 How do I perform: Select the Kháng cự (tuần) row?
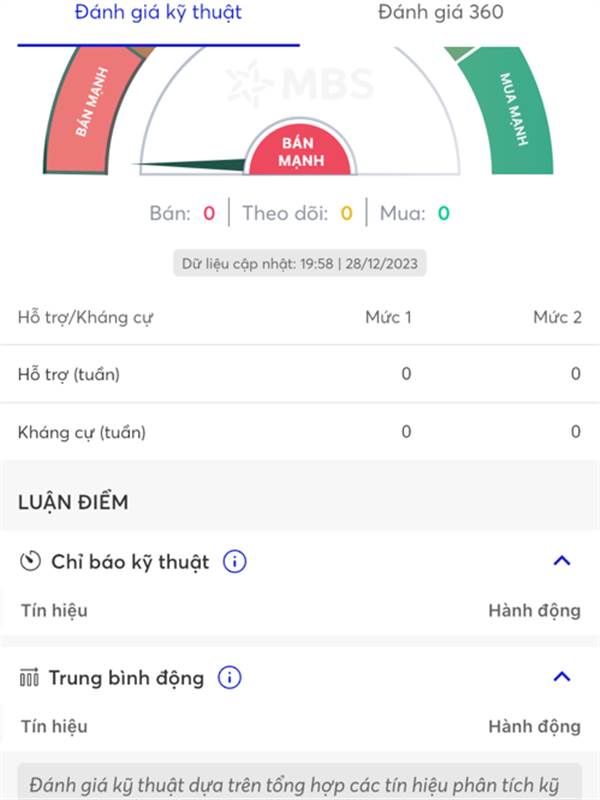[x=300, y=432]
